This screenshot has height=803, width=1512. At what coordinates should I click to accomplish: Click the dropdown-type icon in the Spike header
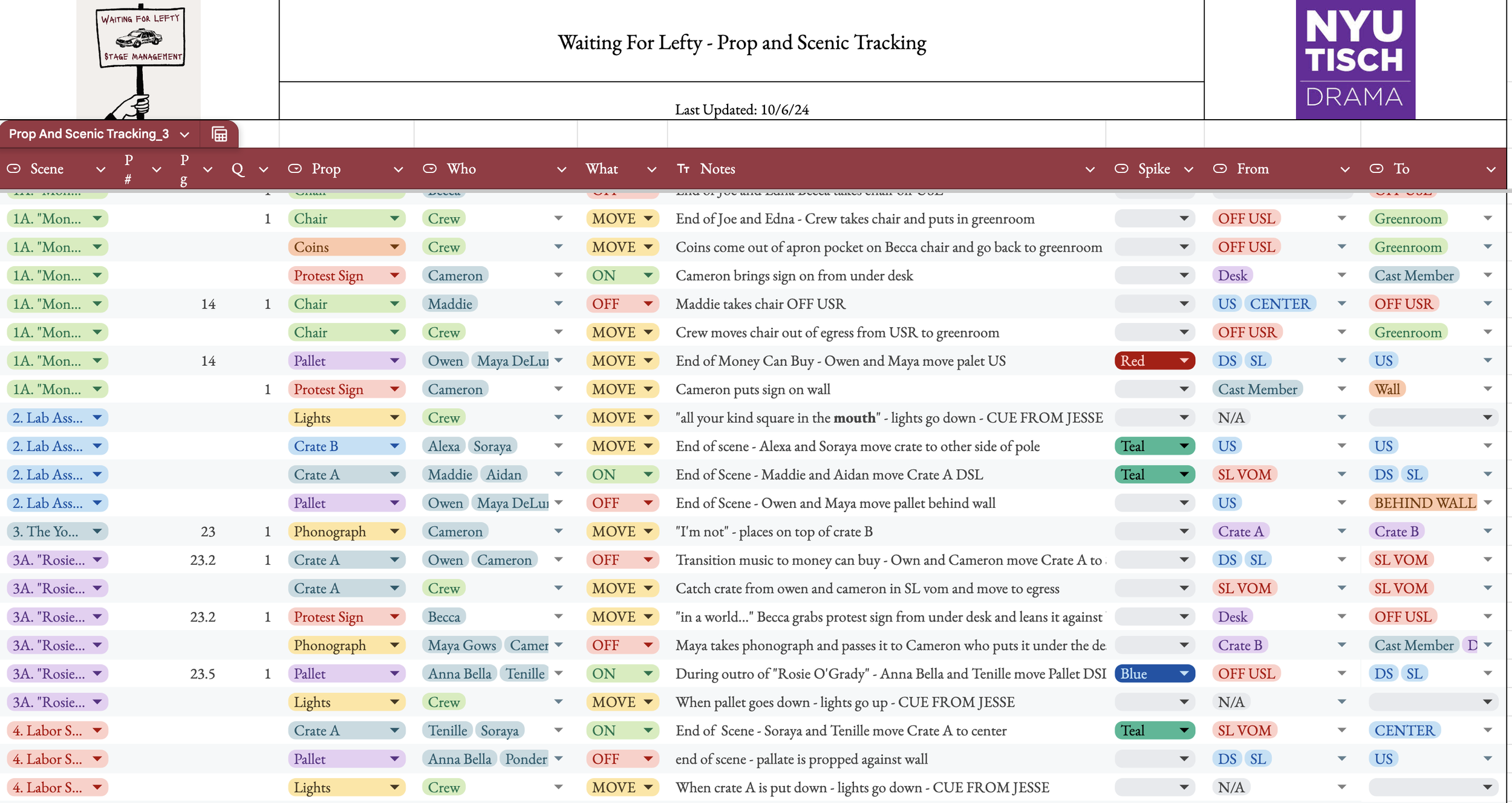click(1122, 169)
